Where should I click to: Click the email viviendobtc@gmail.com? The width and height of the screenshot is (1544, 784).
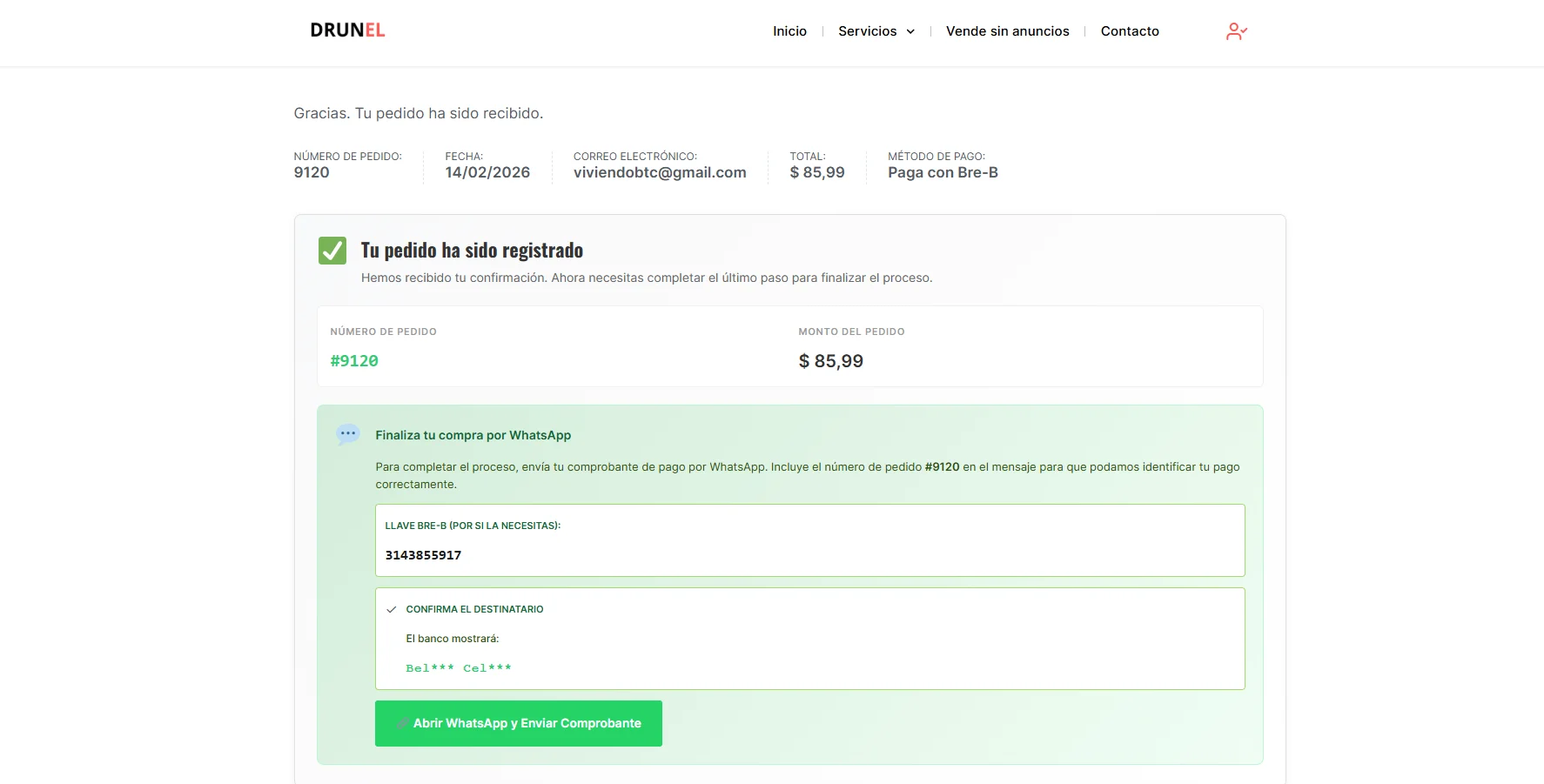(659, 172)
